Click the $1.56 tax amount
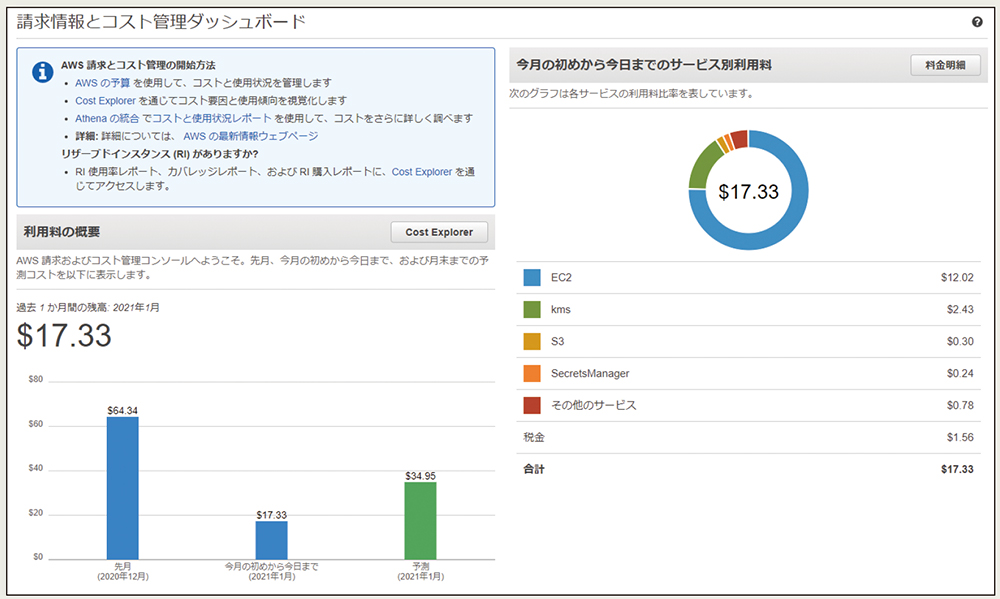1000x599 pixels. tap(960, 437)
